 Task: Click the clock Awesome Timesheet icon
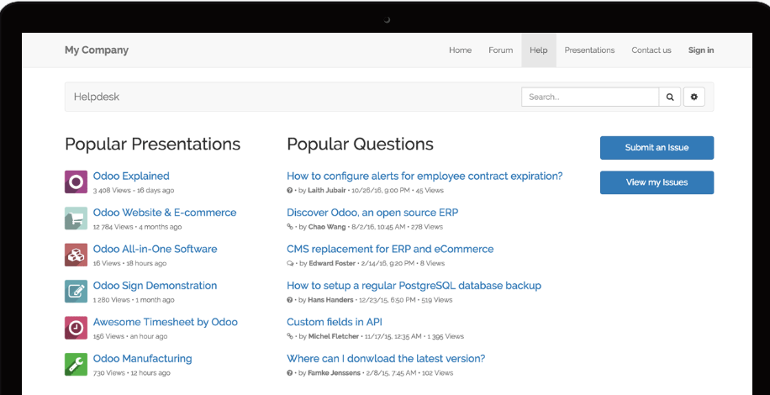tap(76, 328)
